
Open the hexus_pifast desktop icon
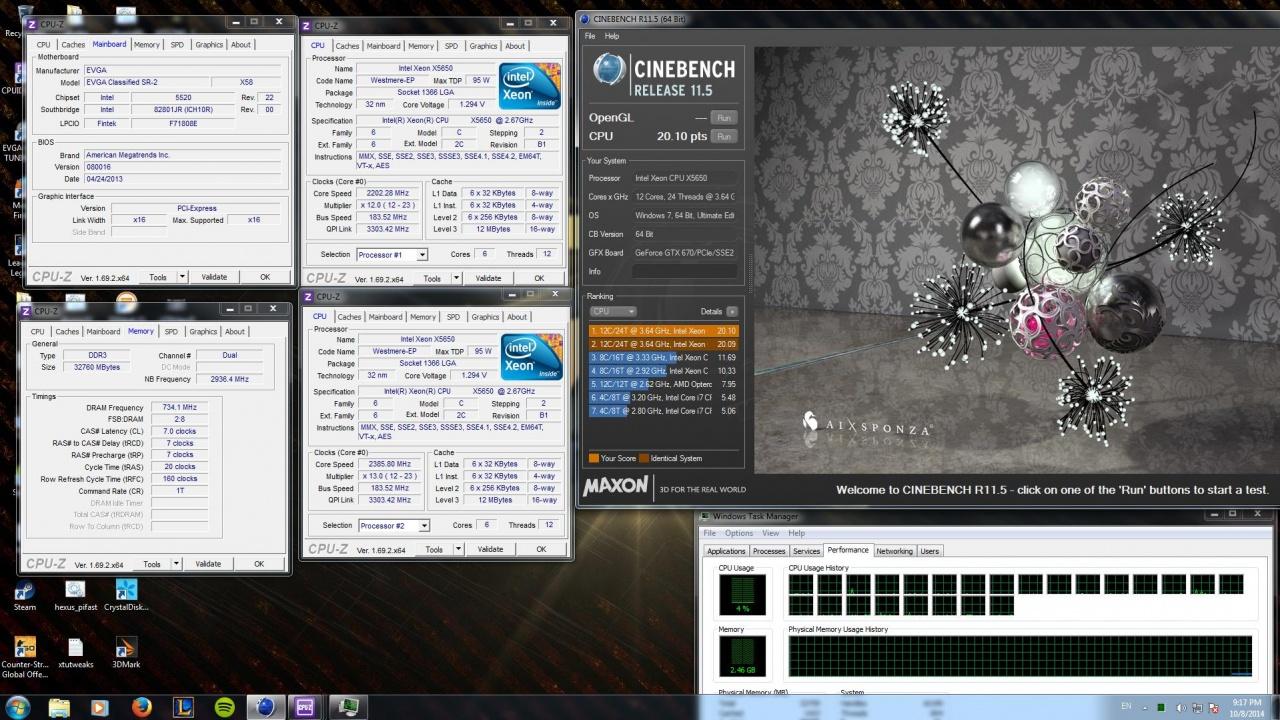(75, 595)
